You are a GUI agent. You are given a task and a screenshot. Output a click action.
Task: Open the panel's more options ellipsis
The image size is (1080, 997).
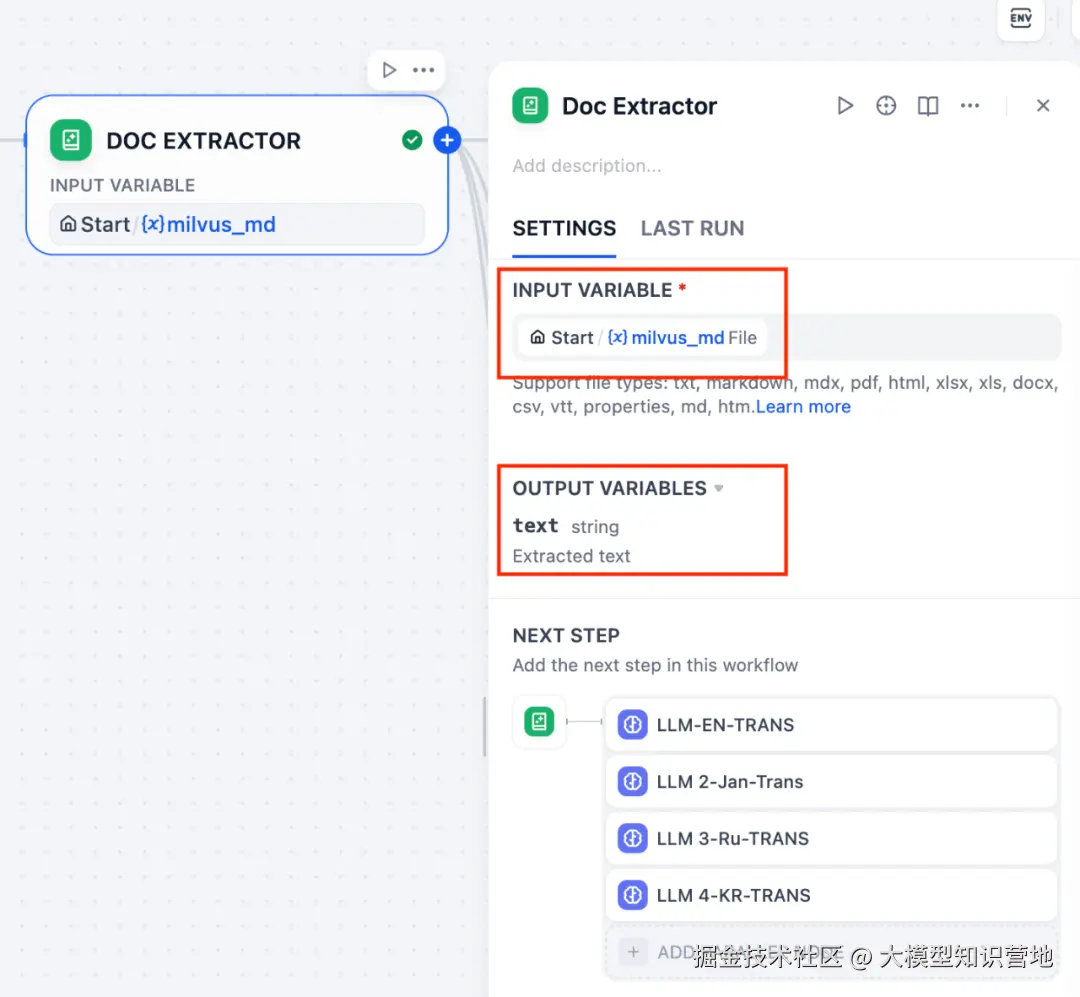point(970,106)
